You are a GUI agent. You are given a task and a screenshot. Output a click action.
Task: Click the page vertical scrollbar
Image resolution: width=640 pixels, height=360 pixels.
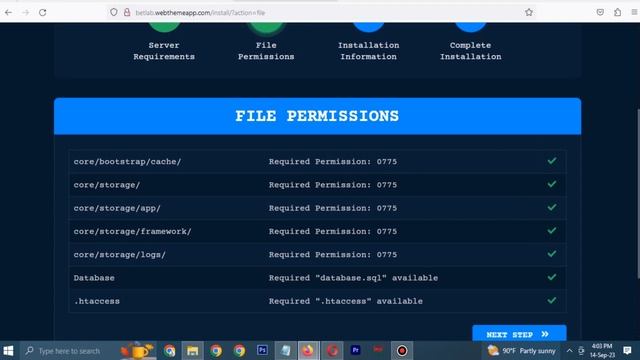click(637, 194)
